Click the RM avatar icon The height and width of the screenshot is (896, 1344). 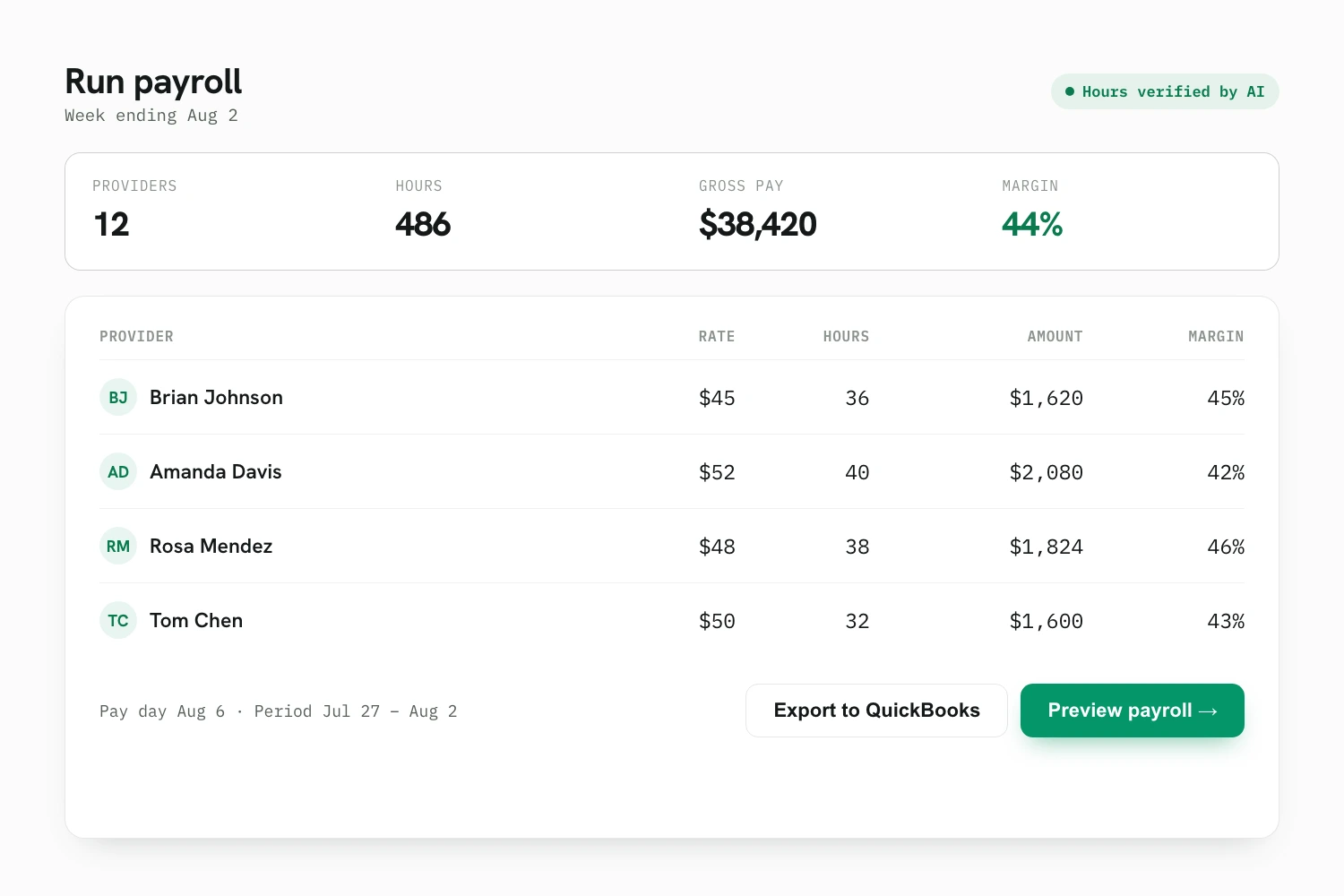pos(118,546)
